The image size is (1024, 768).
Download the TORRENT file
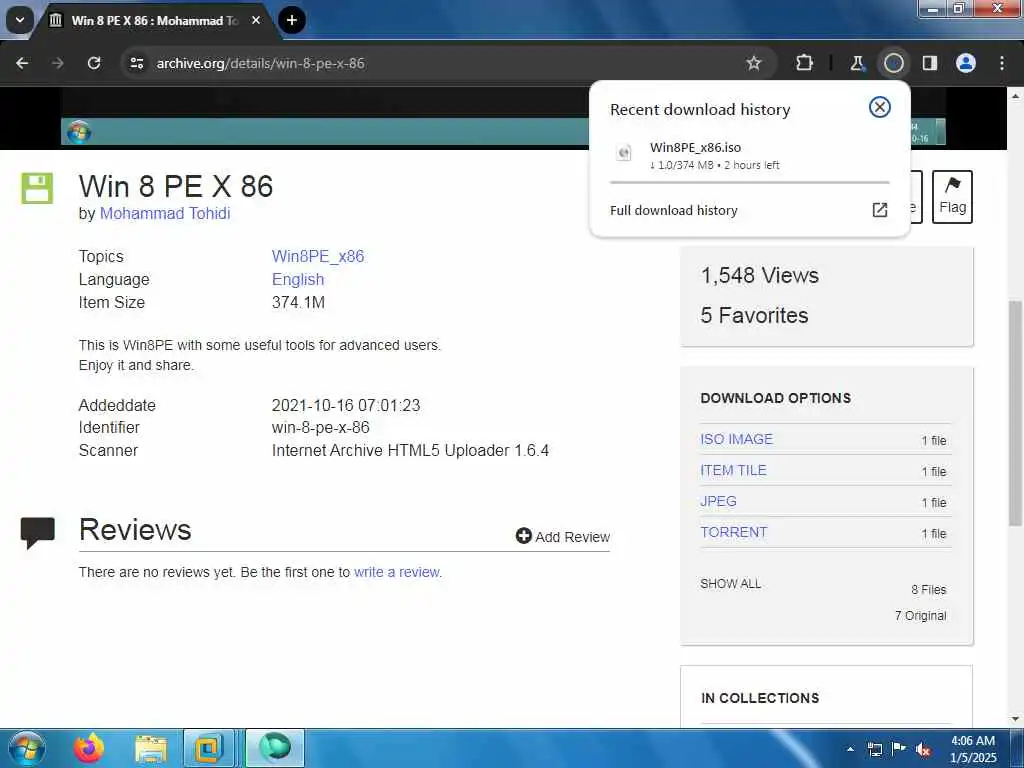click(733, 532)
